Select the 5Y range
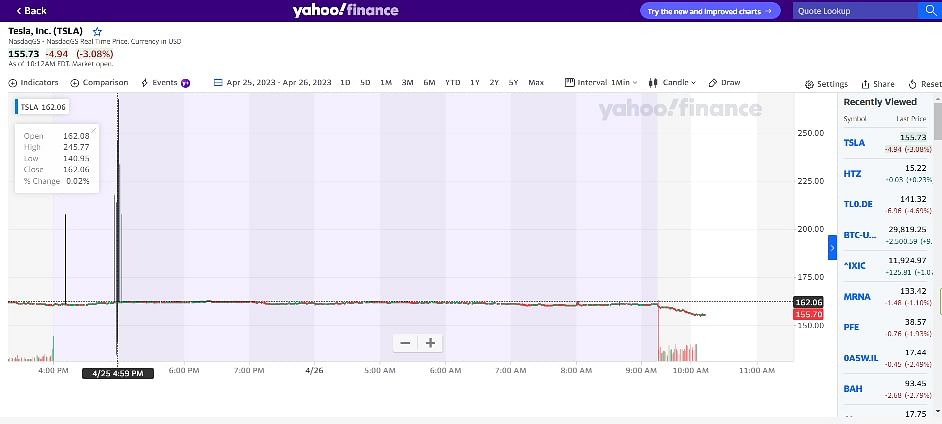The image size is (942, 424). pyautogui.click(x=513, y=83)
